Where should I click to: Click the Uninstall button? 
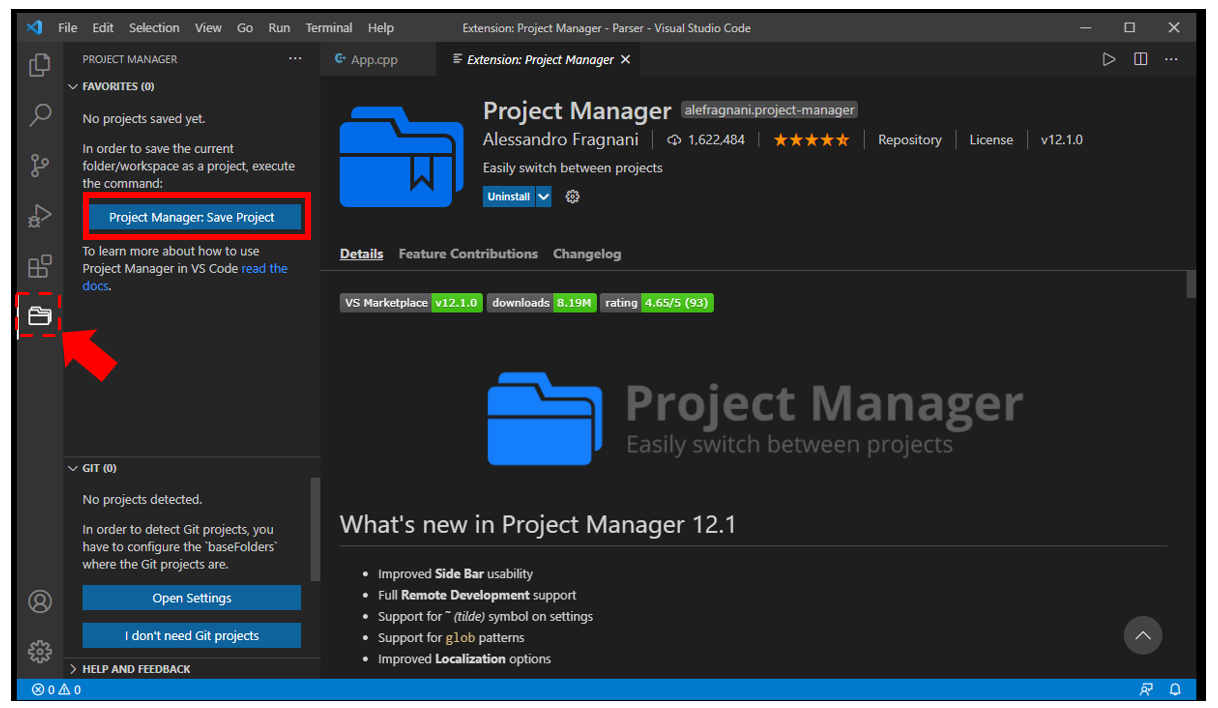tap(509, 197)
